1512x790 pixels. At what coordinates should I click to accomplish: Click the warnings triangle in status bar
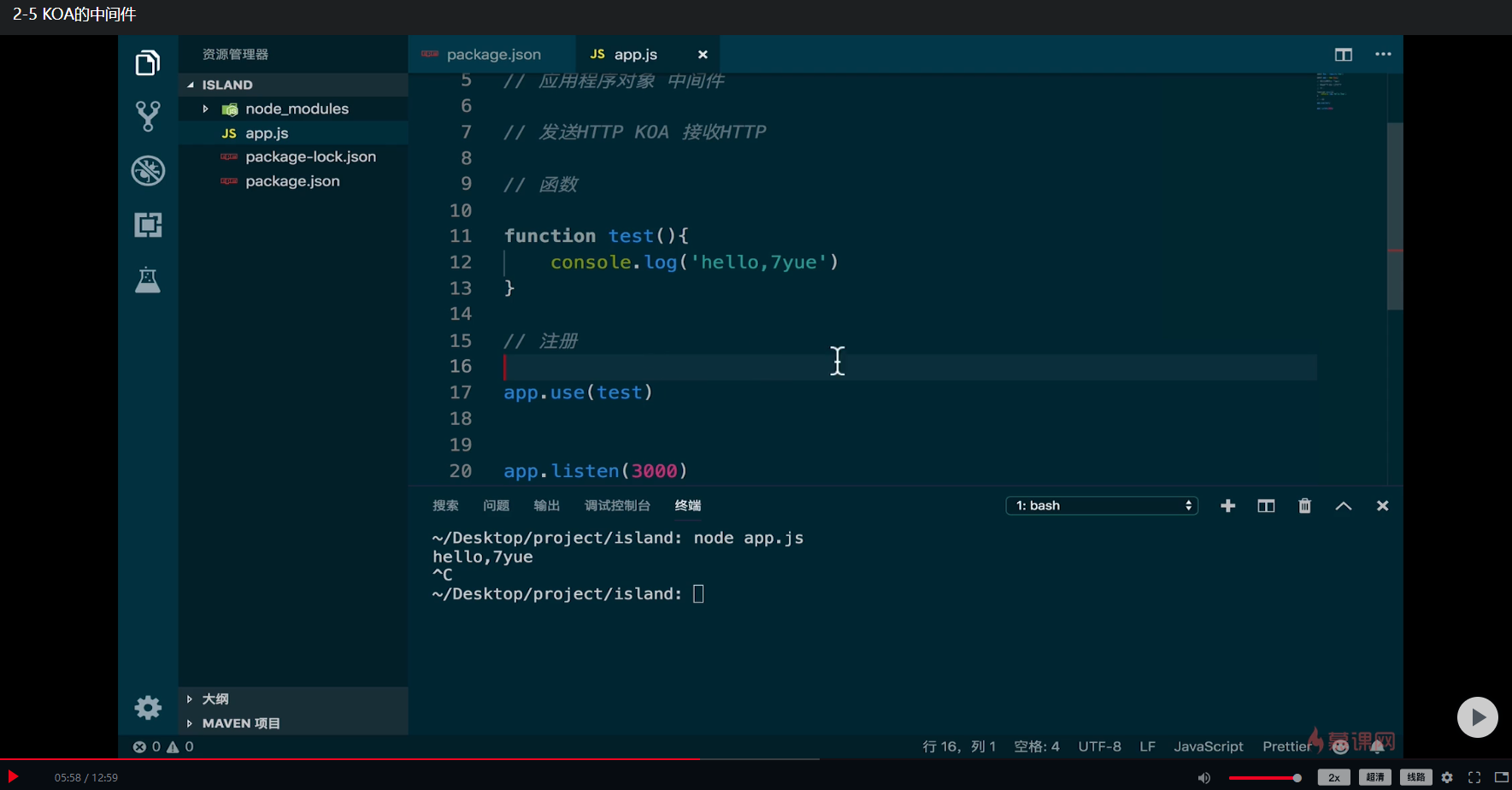pyautogui.click(x=173, y=746)
